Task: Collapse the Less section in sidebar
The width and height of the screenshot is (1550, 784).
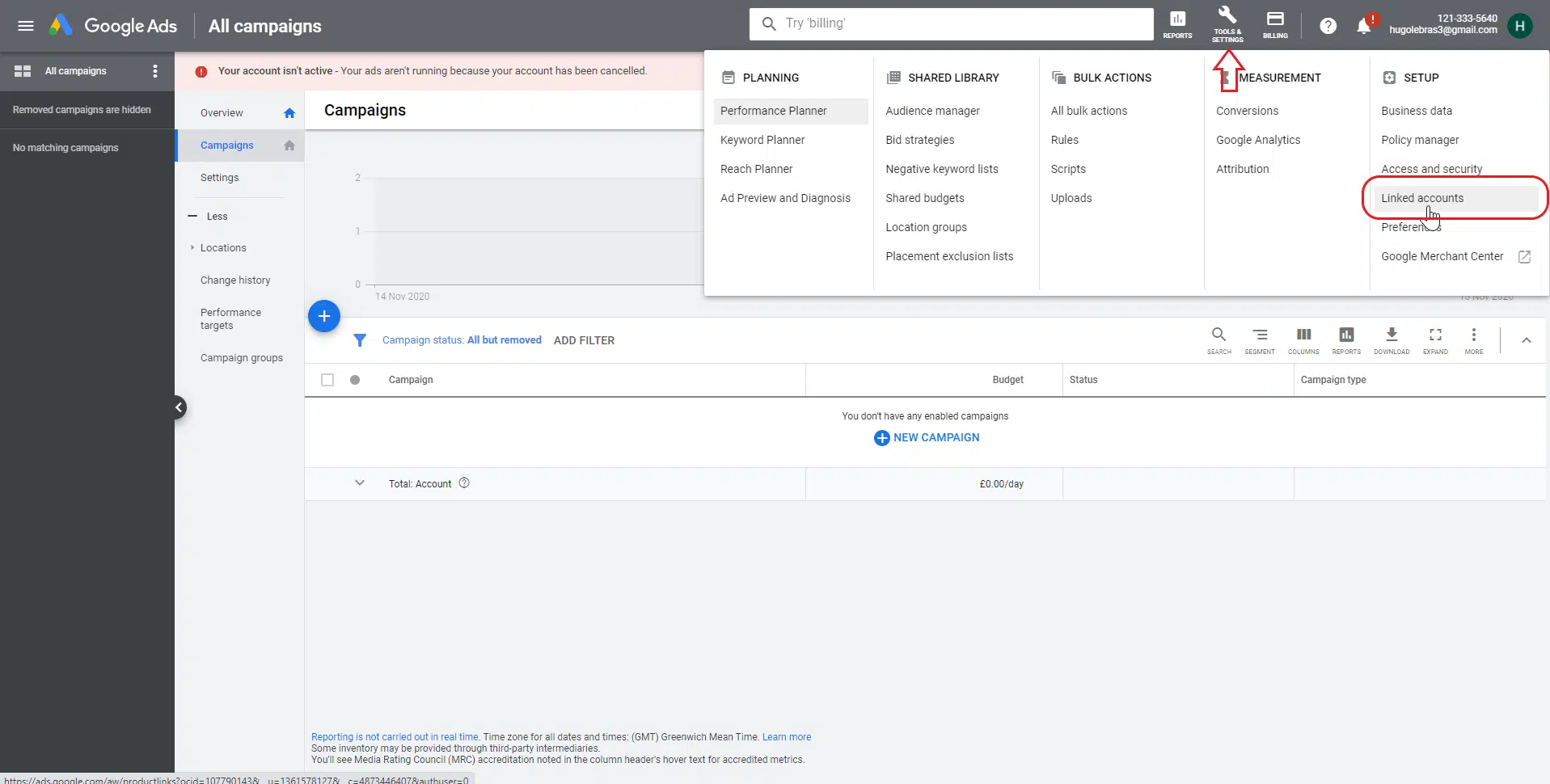Action: click(x=209, y=217)
